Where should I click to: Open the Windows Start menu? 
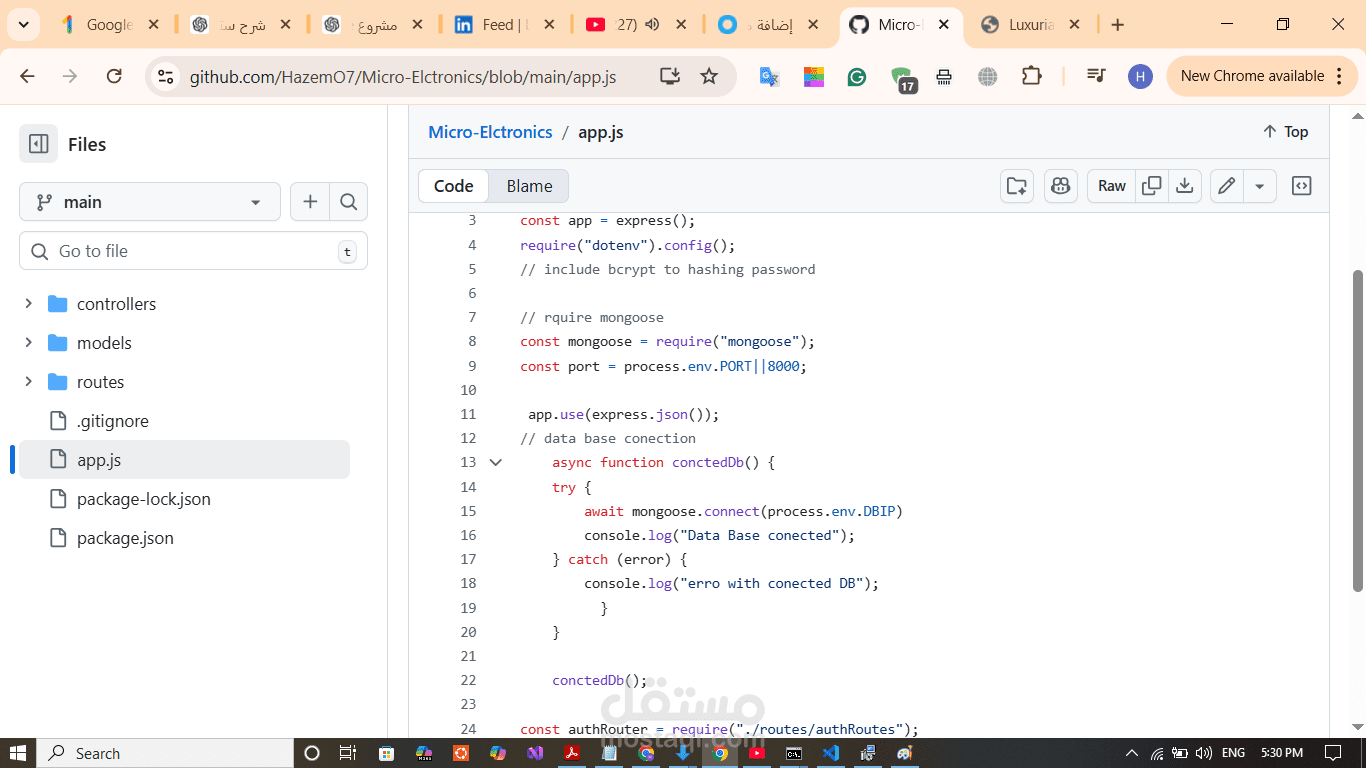(18, 753)
